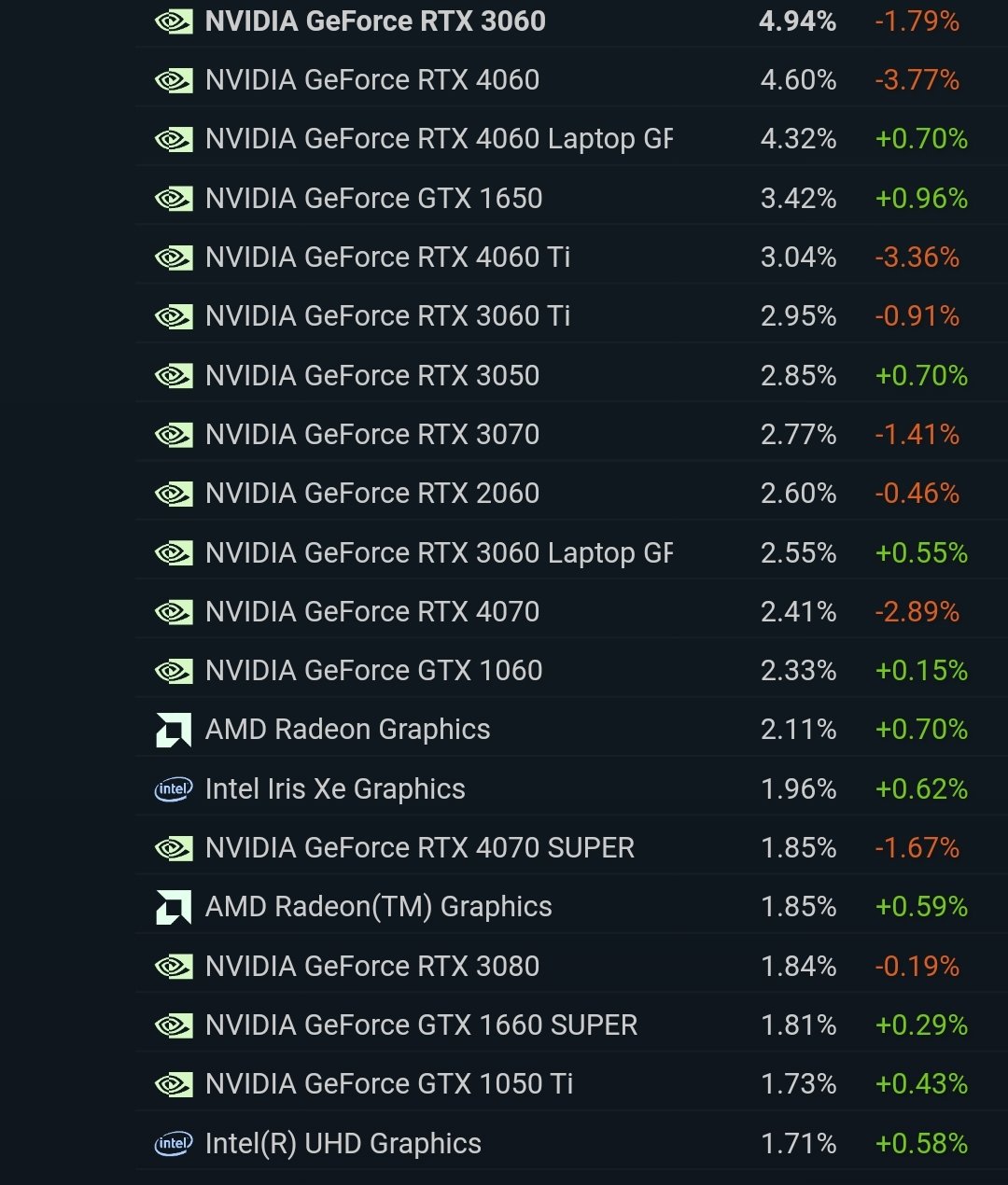Click the NVIDIA logo beside GTX 1050 Ti
Screen dimensions: 1008x1185
click(x=174, y=1084)
